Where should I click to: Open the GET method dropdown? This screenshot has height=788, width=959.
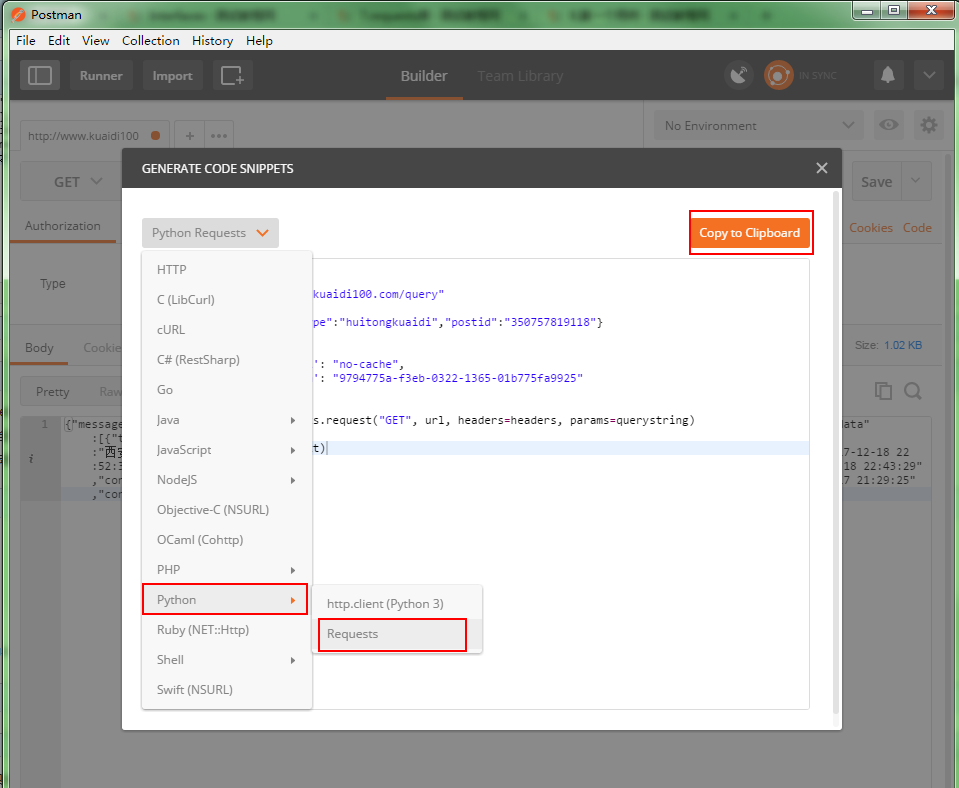[x=78, y=182]
